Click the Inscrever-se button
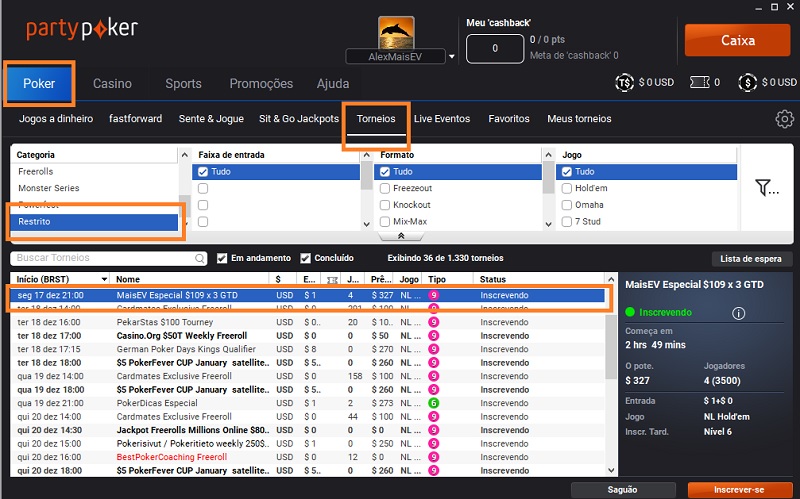Image resolution: width=800 pixels, height=499 pixels. coord(739,490)
